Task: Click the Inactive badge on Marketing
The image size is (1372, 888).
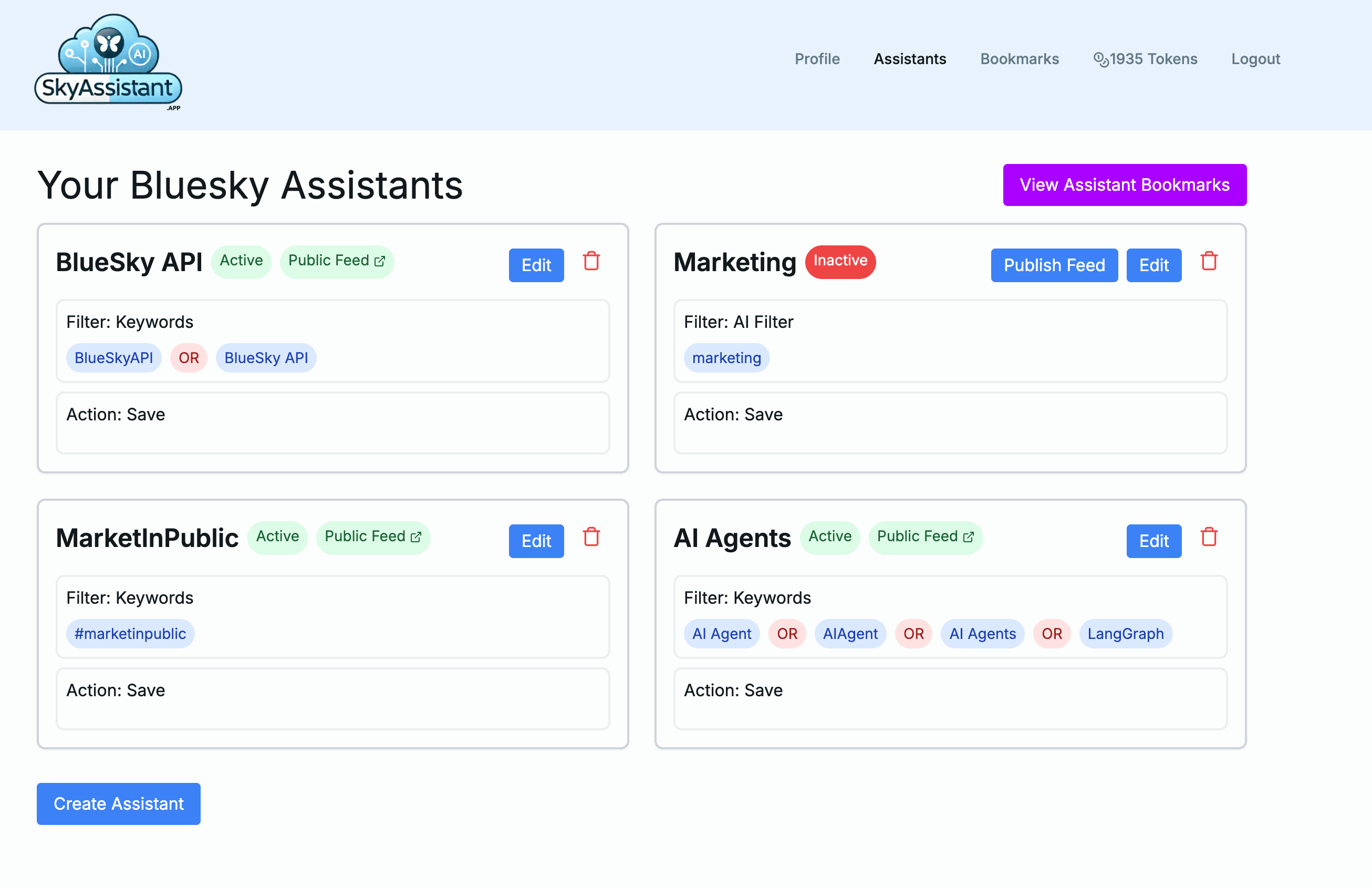Action: click(x=840, y=261)
